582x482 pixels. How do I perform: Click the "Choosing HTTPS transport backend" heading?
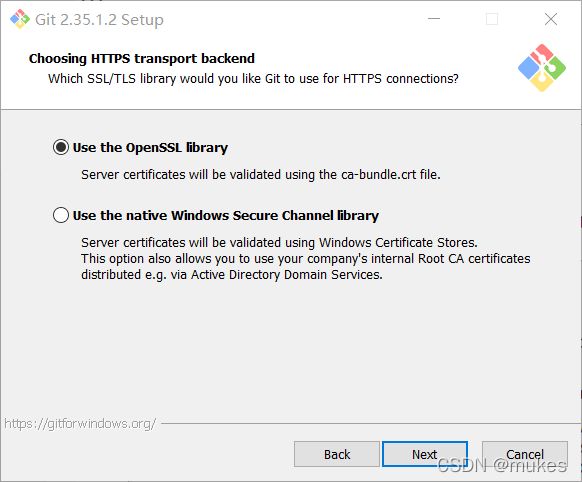pos(142,58)
